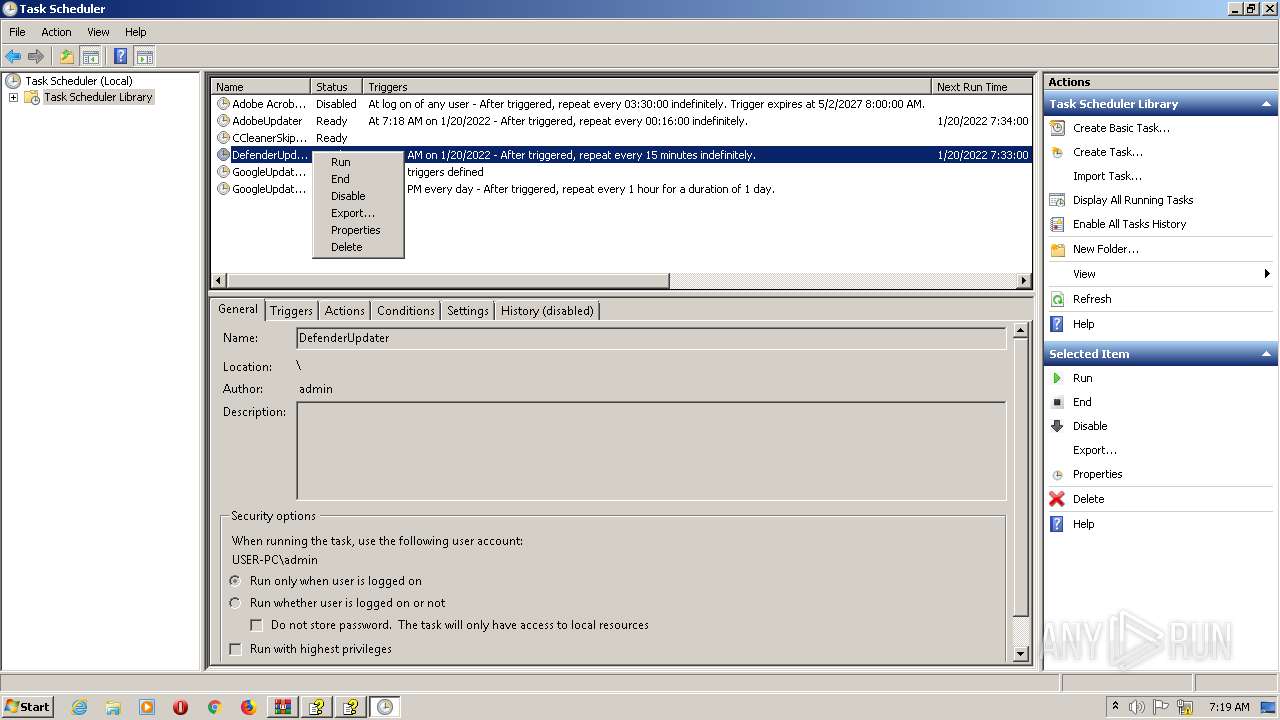Expand the Task Scheduler Library tree node
Viewport: 1280px width, 720px height.
tap(13, 97)
